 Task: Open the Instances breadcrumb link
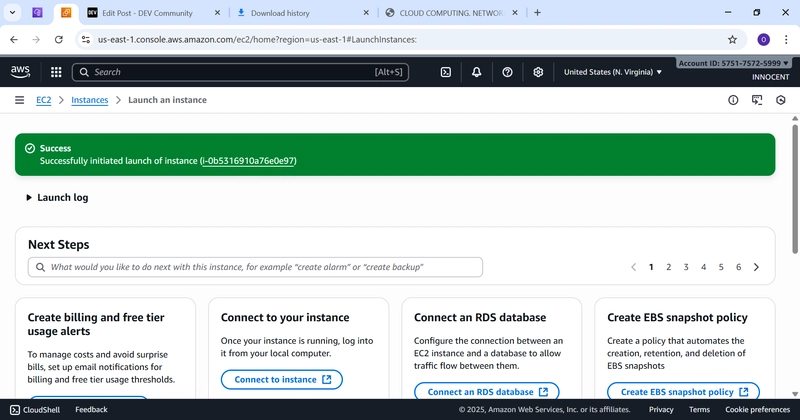click(x=90, y=100)
